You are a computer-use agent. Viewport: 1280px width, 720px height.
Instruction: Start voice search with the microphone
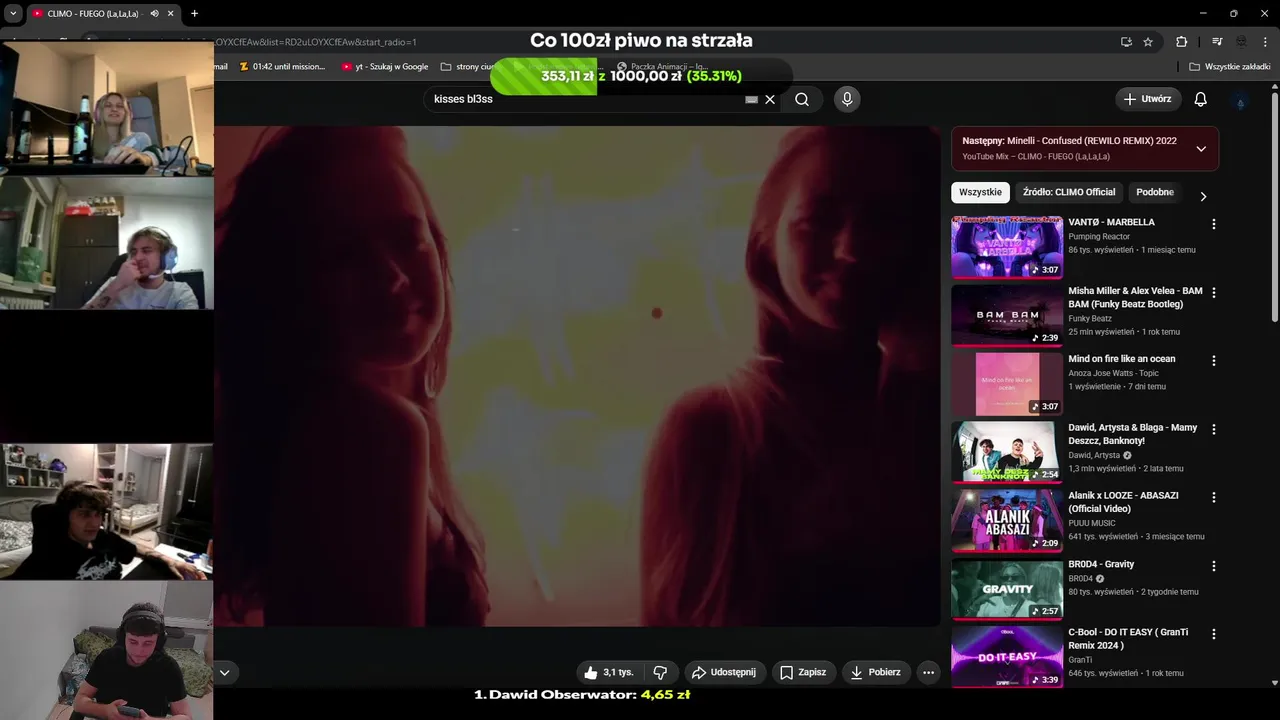coord(847,99)
